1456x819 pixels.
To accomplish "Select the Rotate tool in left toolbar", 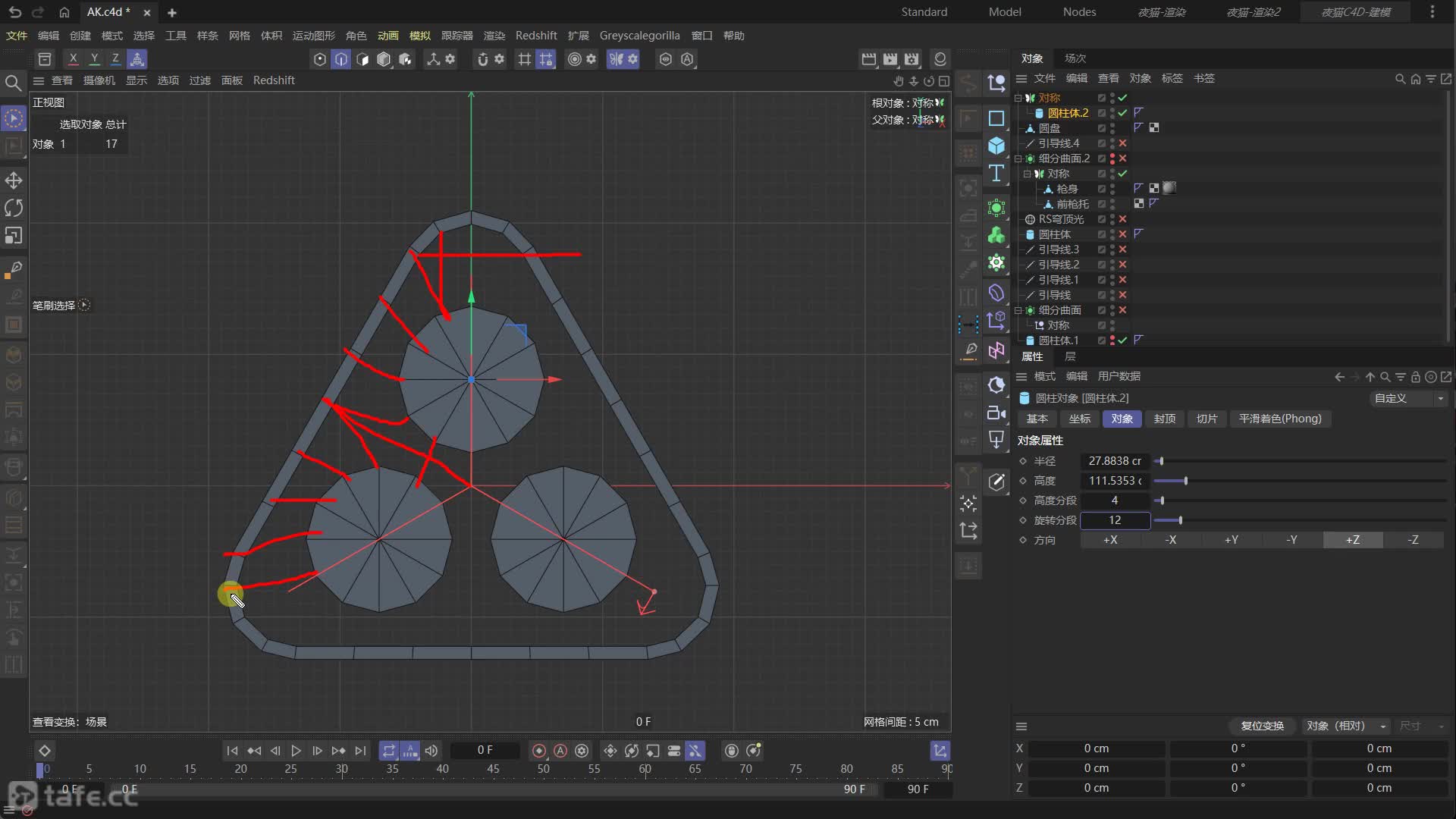I will 14,208.
